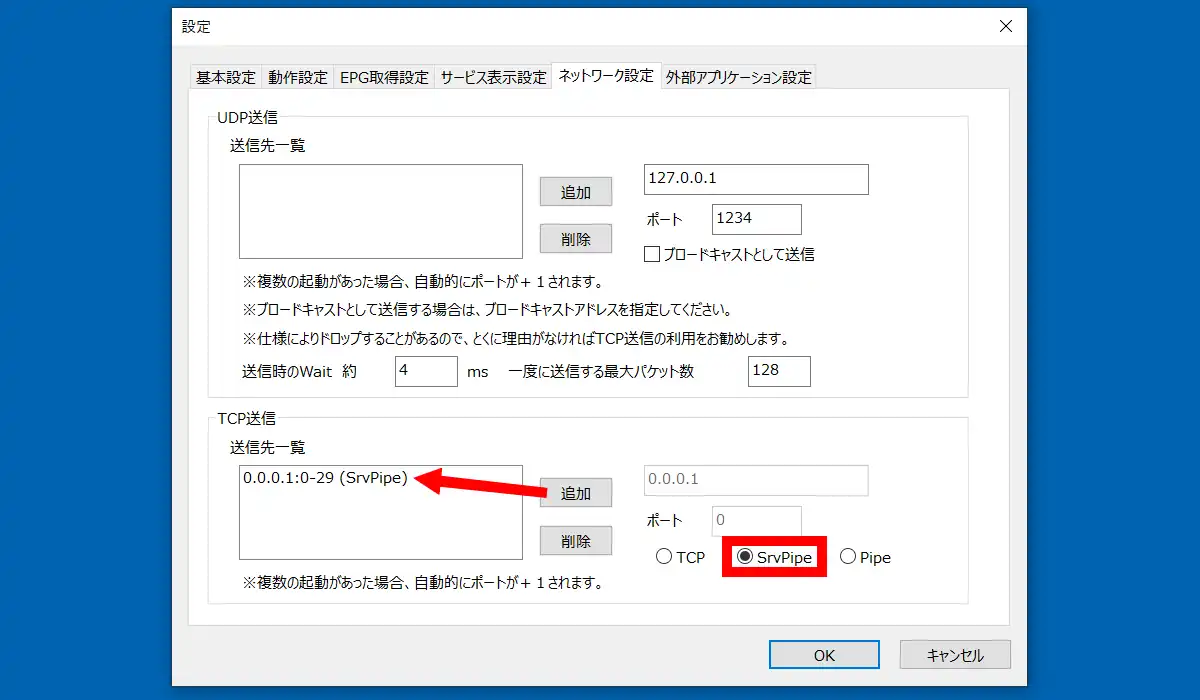The image size is (1200, 700).
Task: Click the キャンセル button
Action: pos(955,655)
